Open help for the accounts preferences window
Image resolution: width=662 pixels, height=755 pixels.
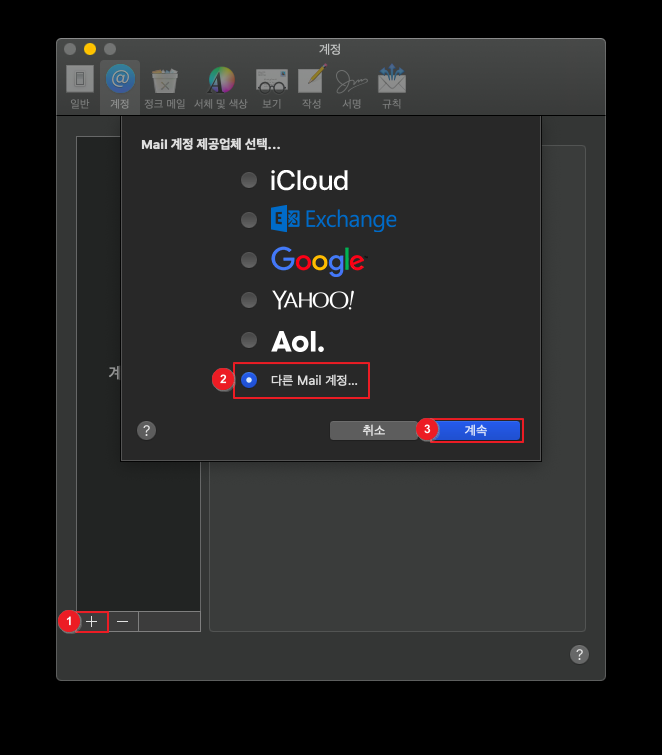point(579,654)
